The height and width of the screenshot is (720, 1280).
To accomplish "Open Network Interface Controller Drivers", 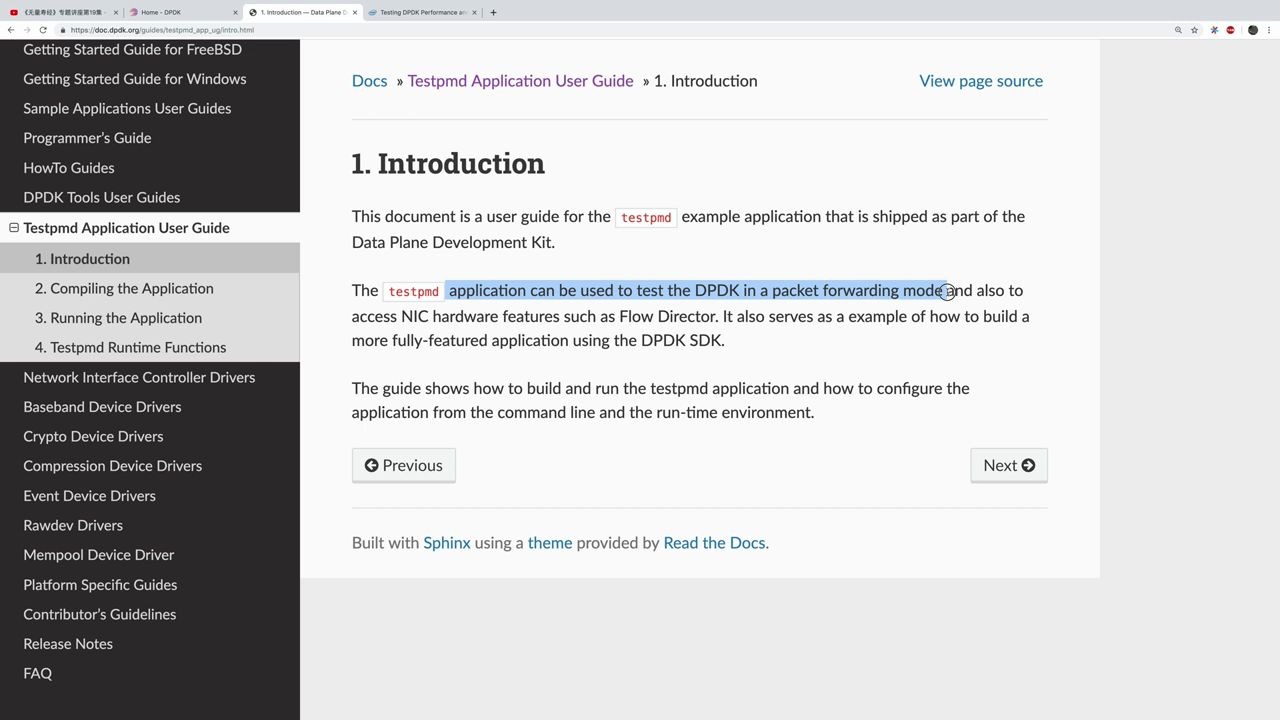I will pos(139,377).
